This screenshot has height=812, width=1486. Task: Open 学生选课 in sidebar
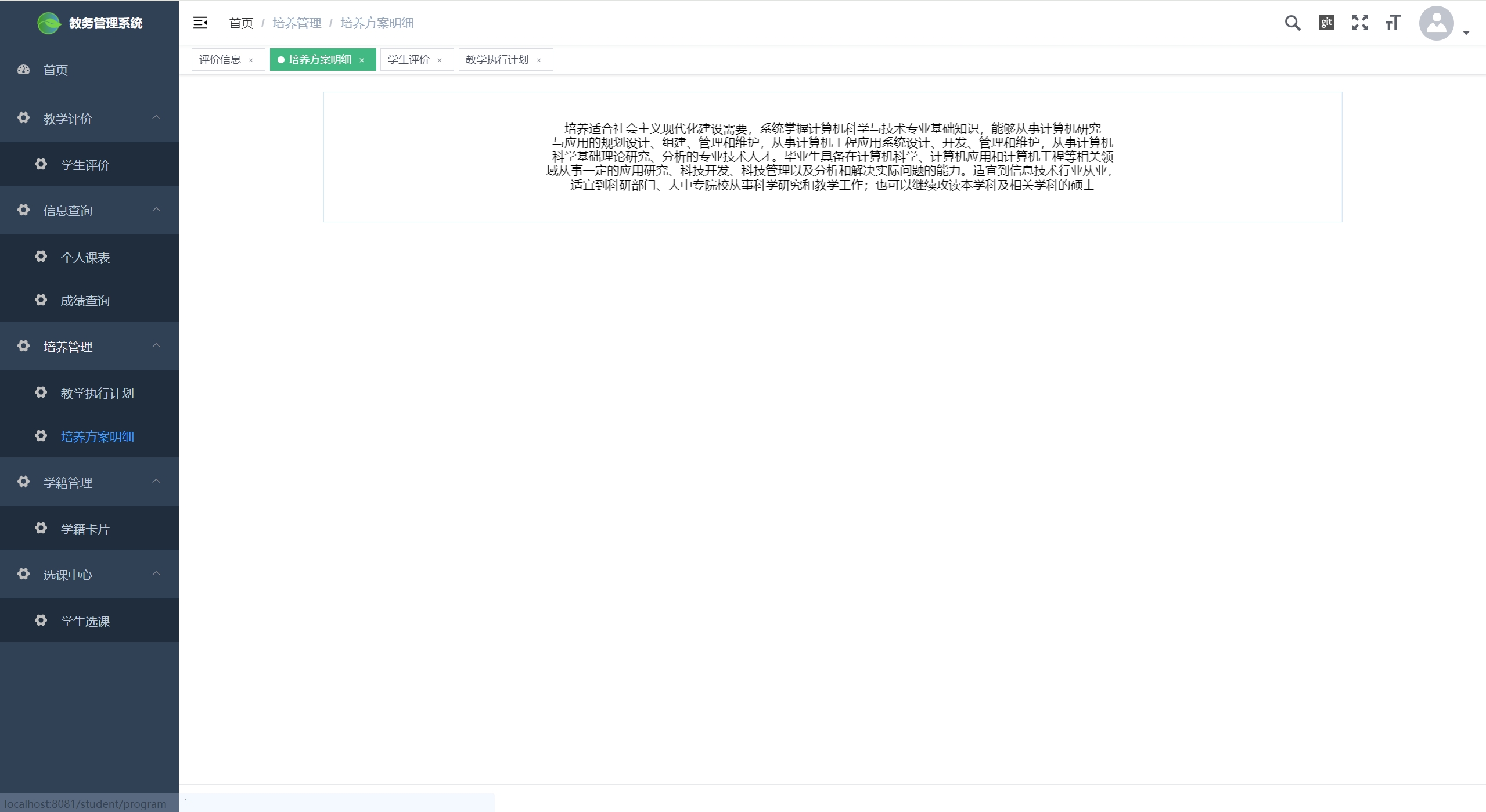click(x=85, y=621)
